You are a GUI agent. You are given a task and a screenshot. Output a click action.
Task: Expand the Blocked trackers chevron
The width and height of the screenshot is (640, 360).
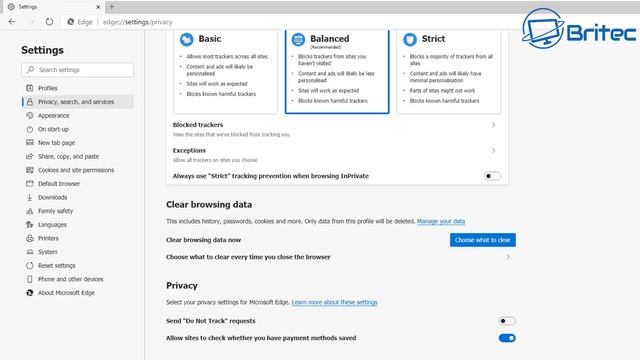[493, 125]
